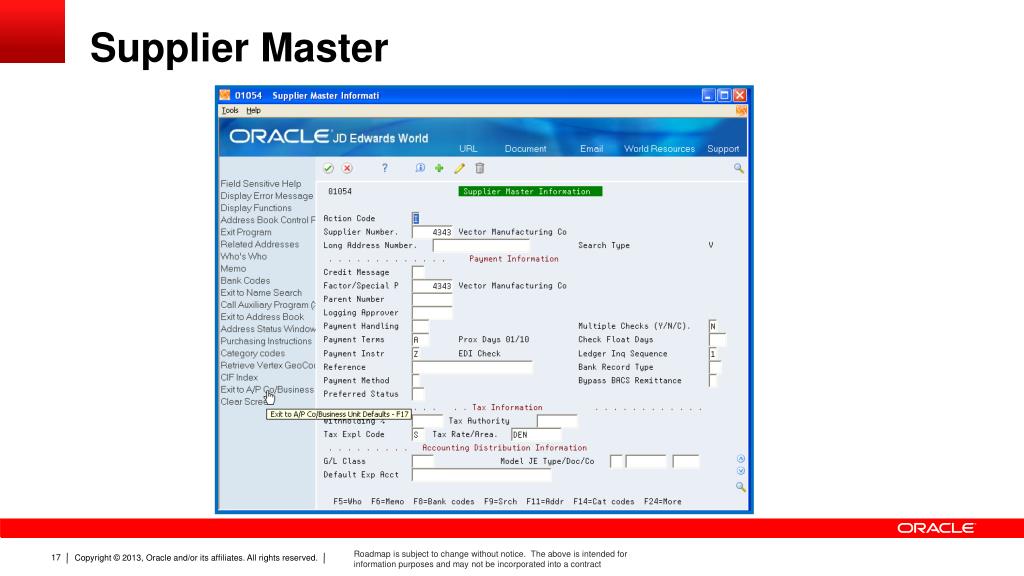Select Exit to A/P Co/Business Unit Defaults
Image resolution: width=1024 pixels, height=576 pixels.
pos(267,390)
